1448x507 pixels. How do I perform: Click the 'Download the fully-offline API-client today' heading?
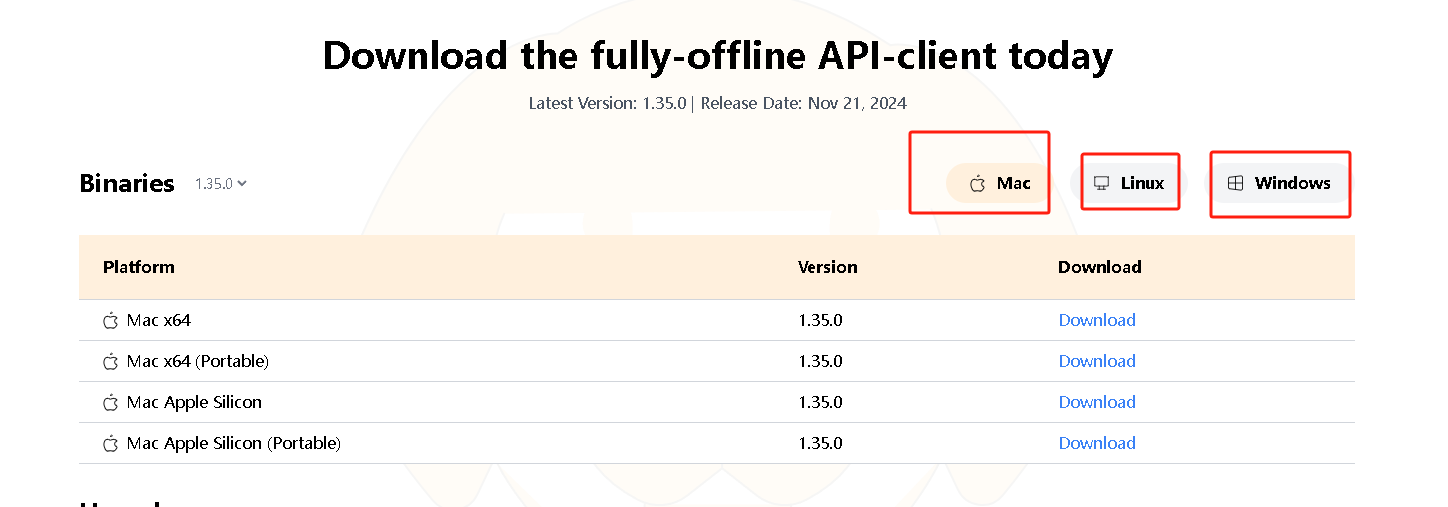[x=718, y=55]
